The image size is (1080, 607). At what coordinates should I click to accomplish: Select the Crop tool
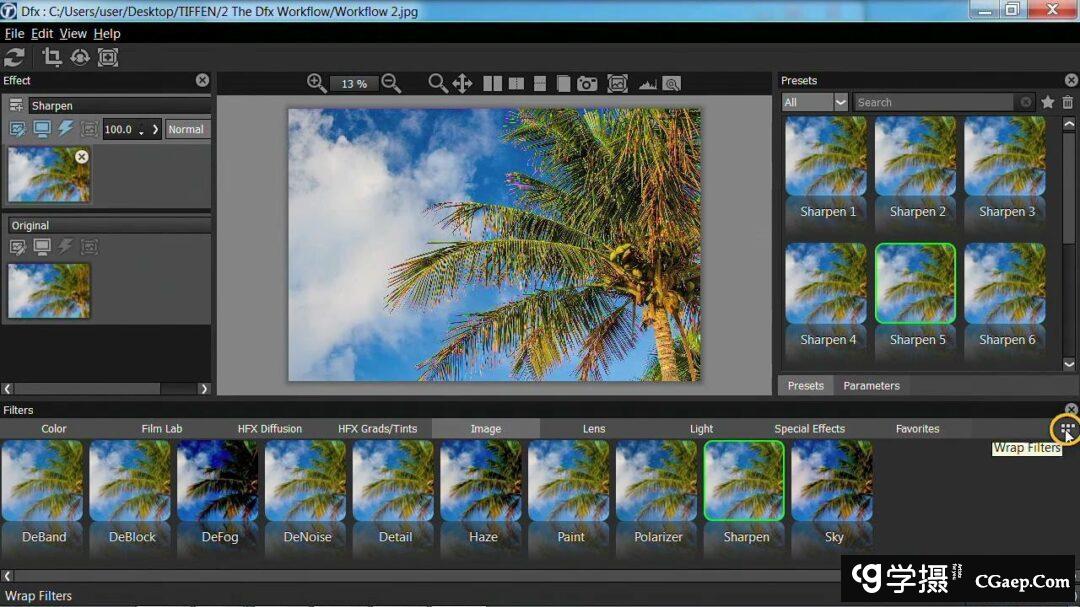point(51,57)
